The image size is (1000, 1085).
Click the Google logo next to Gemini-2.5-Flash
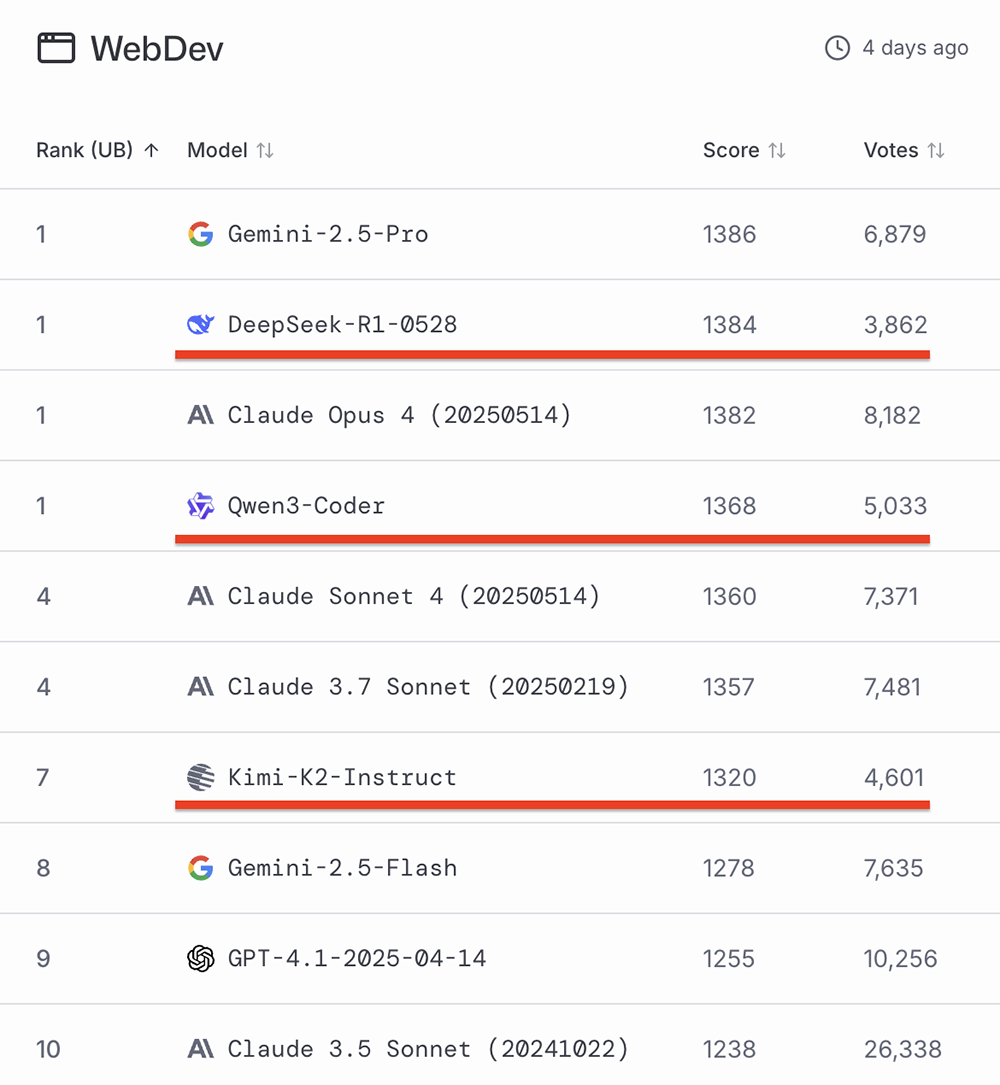[201, 868]
